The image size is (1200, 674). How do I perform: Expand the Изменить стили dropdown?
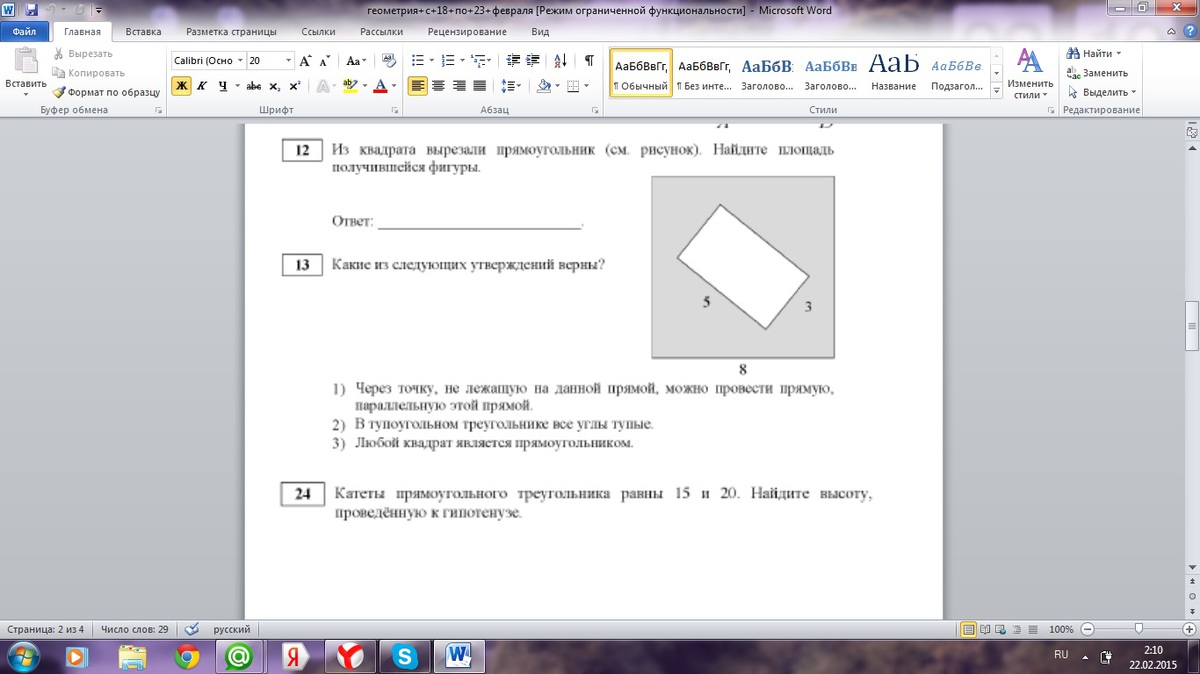[1029, 75]
